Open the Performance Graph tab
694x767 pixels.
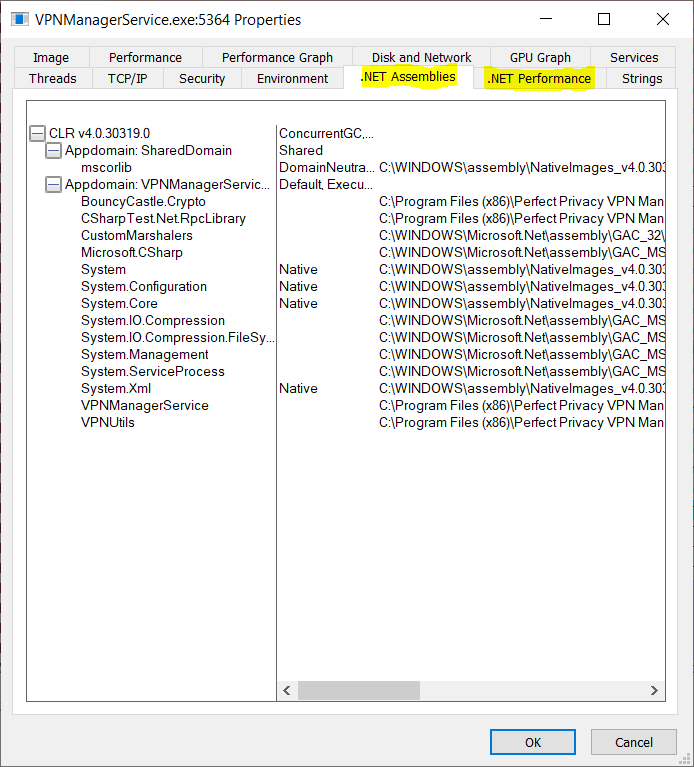pyautogui.click(x=277, y=58)
